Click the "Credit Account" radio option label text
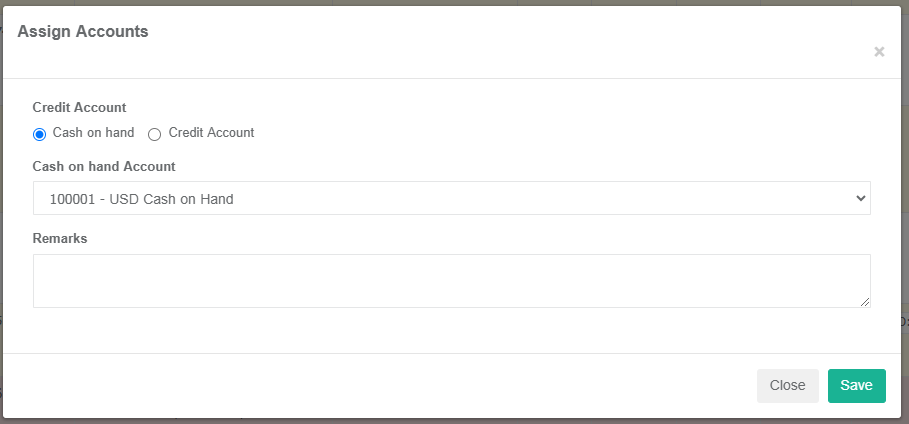The width and height of the screenshot is (909, 424). [x=211, y=133]
